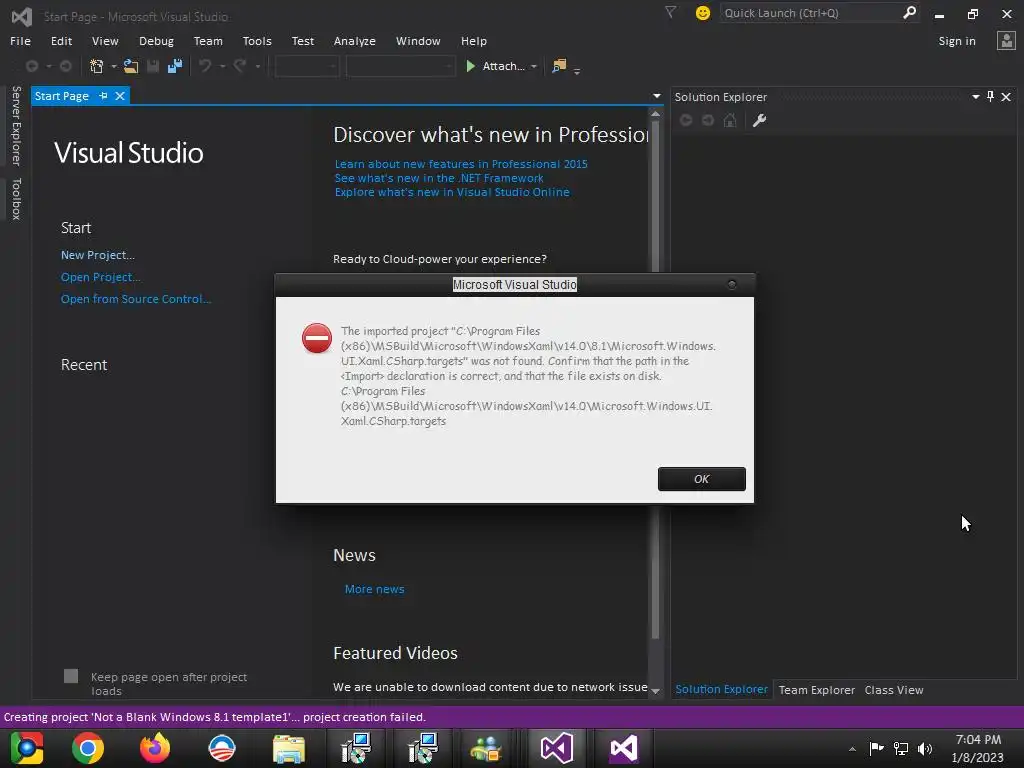Click Learn about new features in Professional 2015
1024x768 pixels.
(x=461, y=164)
